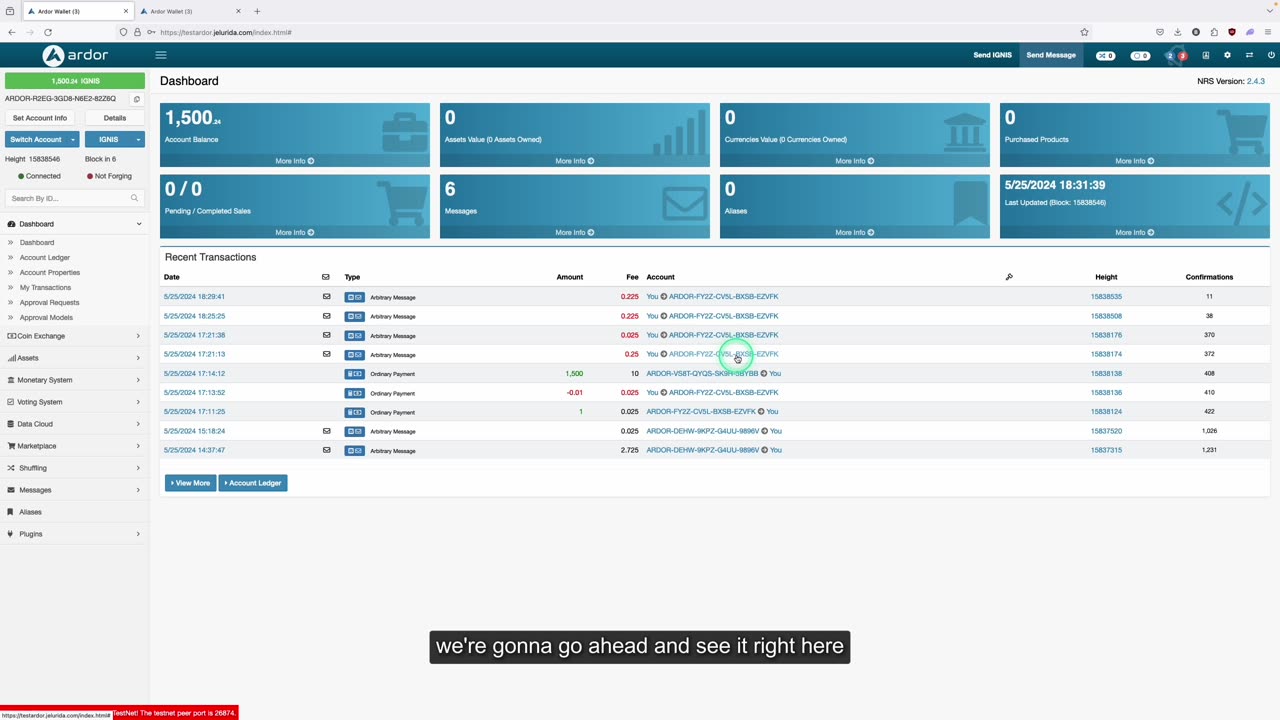Click Account Ledger button below table
Image resolution: width=1280 pixels, height=720 pixels.
click(253, 483)
